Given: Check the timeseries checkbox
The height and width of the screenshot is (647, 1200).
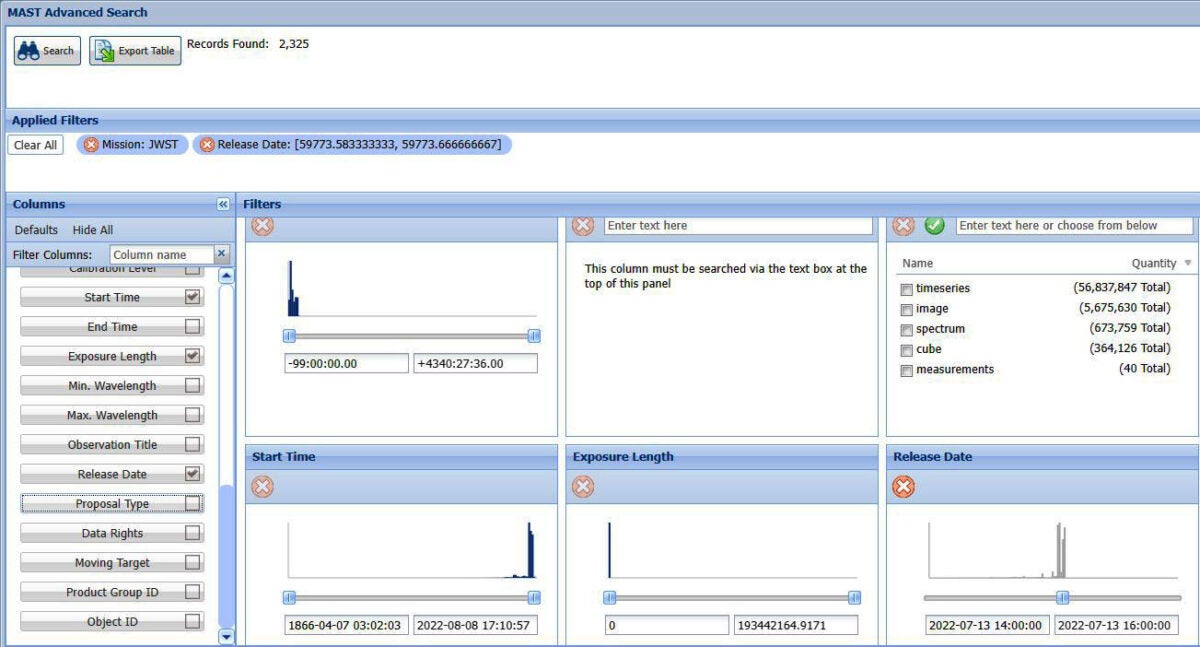Looking at the screenshot, I should (x=906, y=289).
